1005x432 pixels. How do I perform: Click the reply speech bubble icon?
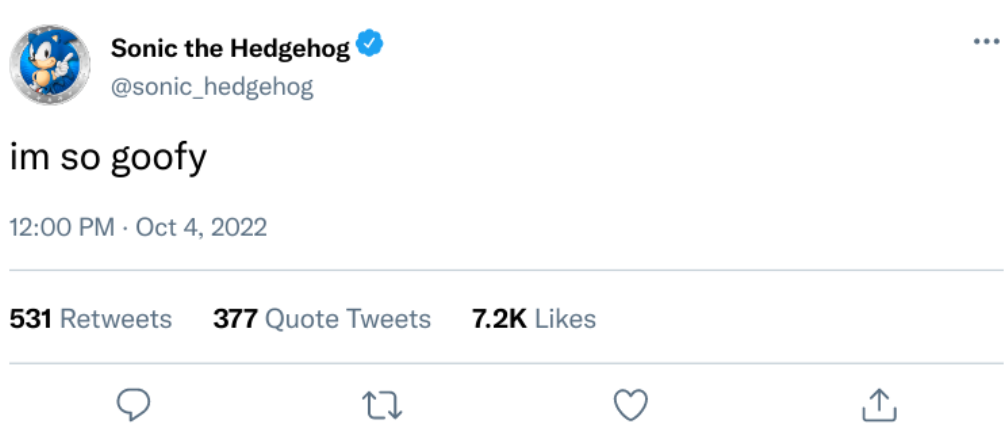132,403
